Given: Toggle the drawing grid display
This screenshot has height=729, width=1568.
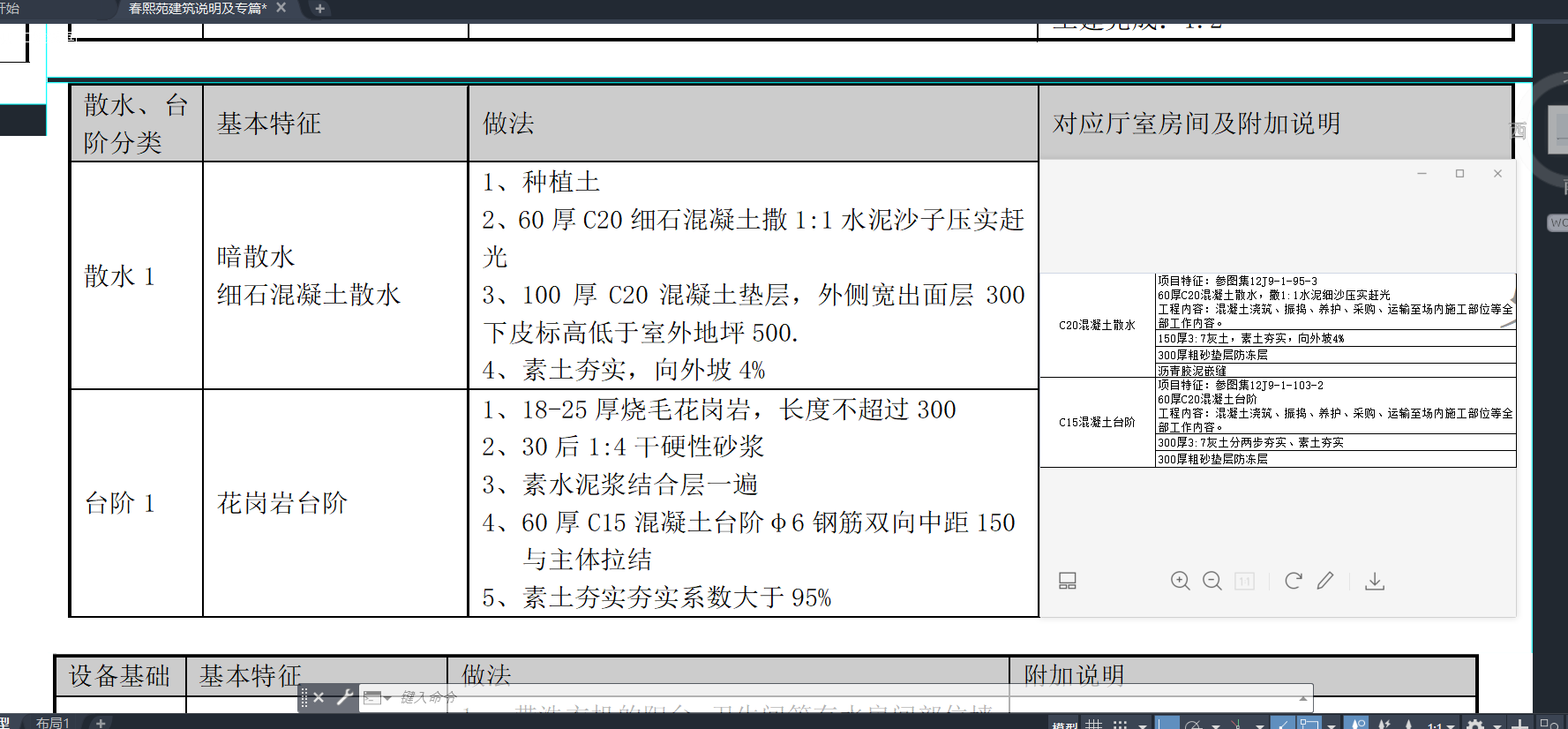Looking at the screenshot, I should tap(1094, 723).
